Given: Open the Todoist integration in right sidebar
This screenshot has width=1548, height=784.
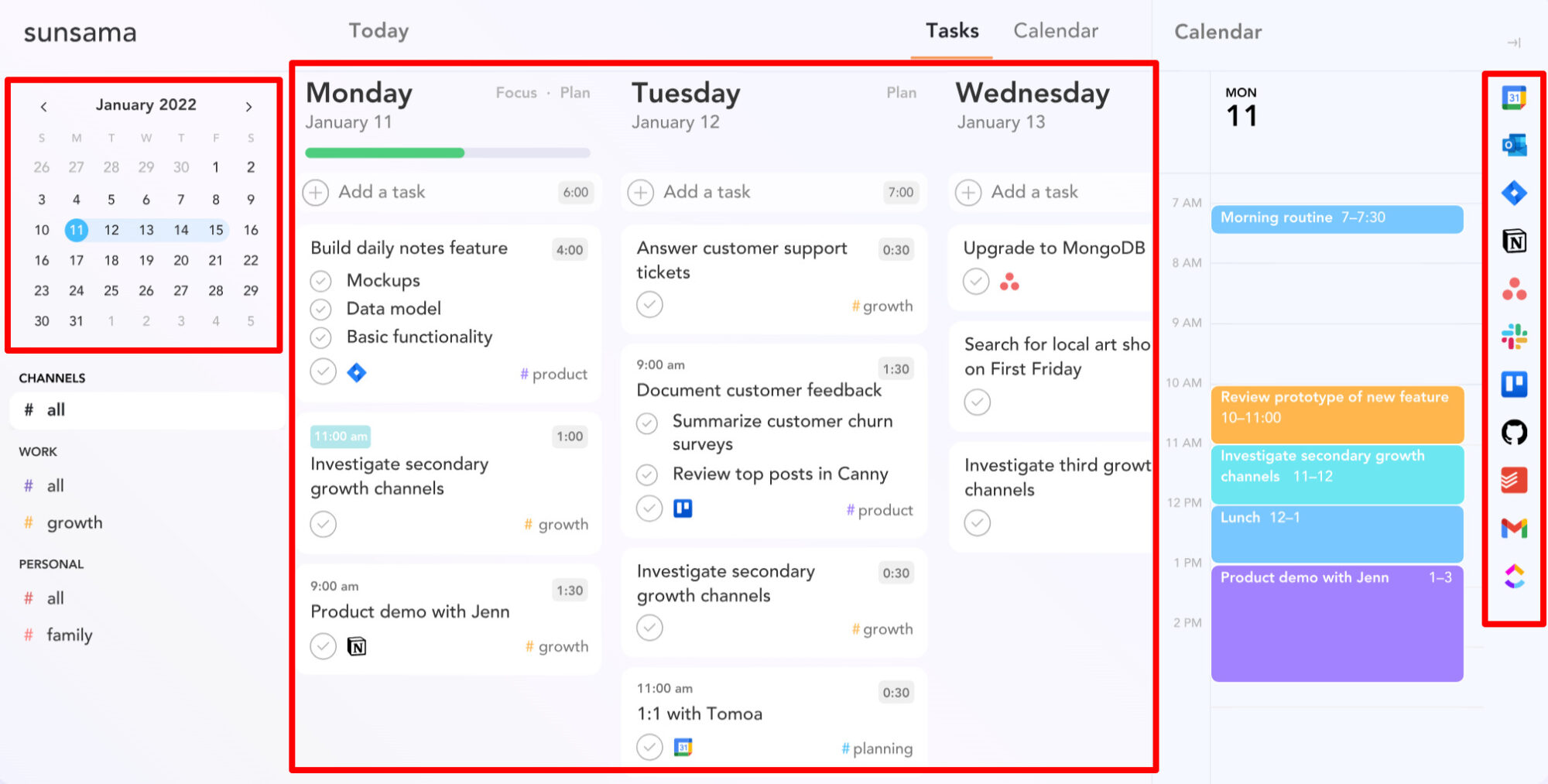Looking at the screenshot, I should [x=1515, y=480].
